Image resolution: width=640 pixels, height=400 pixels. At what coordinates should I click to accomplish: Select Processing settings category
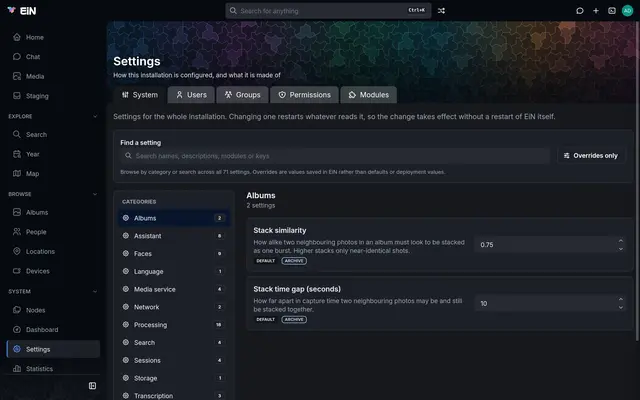coord(174,325)
